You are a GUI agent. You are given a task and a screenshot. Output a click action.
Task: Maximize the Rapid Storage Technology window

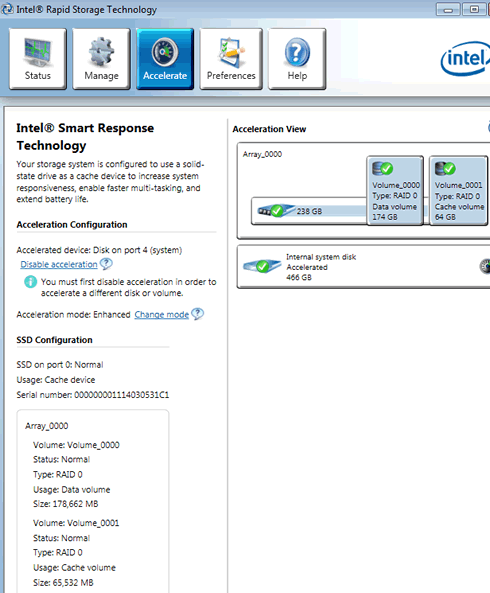pyautogui.click(x=474, y=9)
